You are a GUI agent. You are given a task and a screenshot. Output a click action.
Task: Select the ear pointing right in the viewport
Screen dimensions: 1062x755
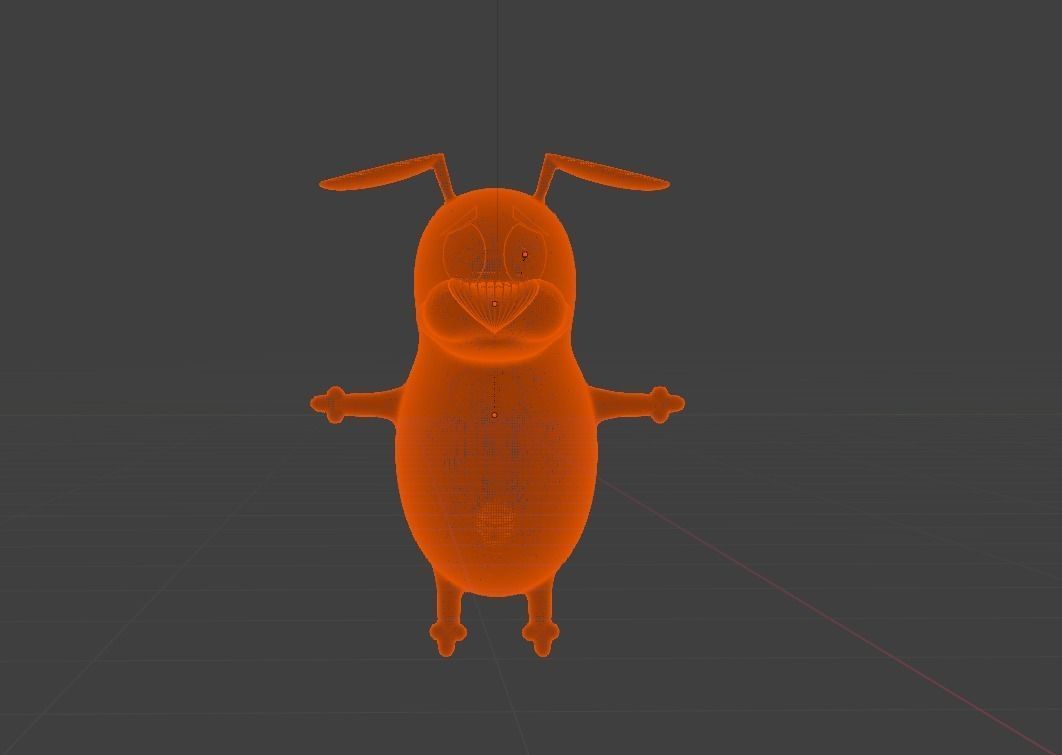click(606, 173)
